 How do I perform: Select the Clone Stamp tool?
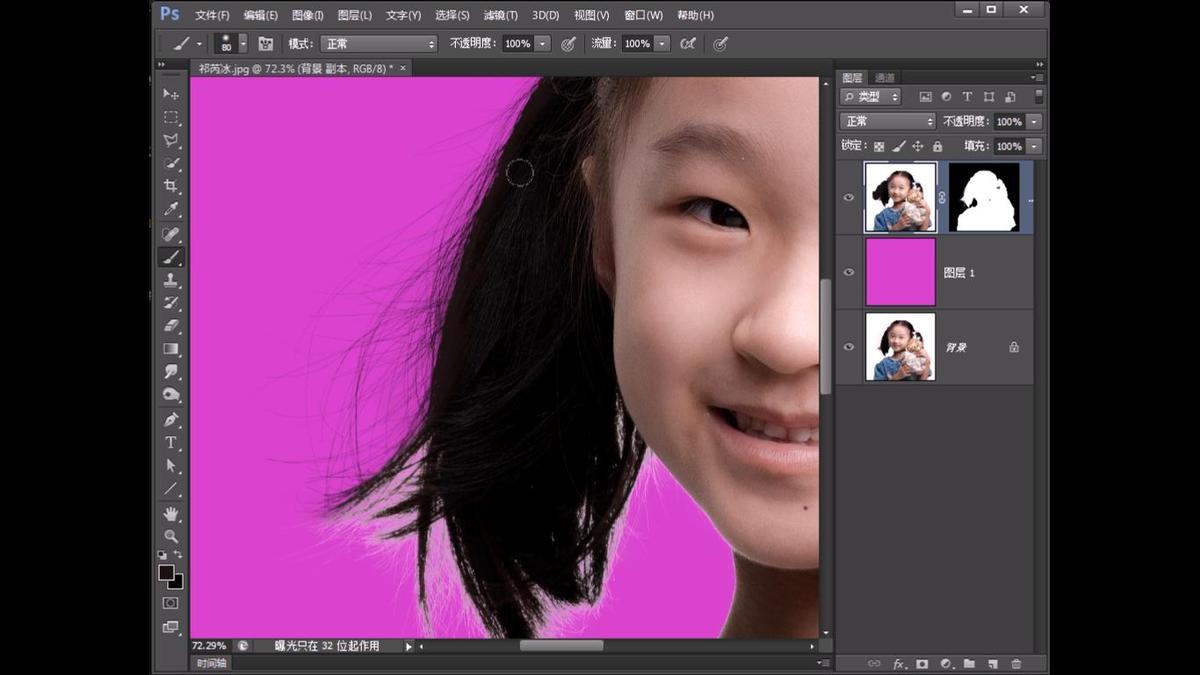pos(171,279)
